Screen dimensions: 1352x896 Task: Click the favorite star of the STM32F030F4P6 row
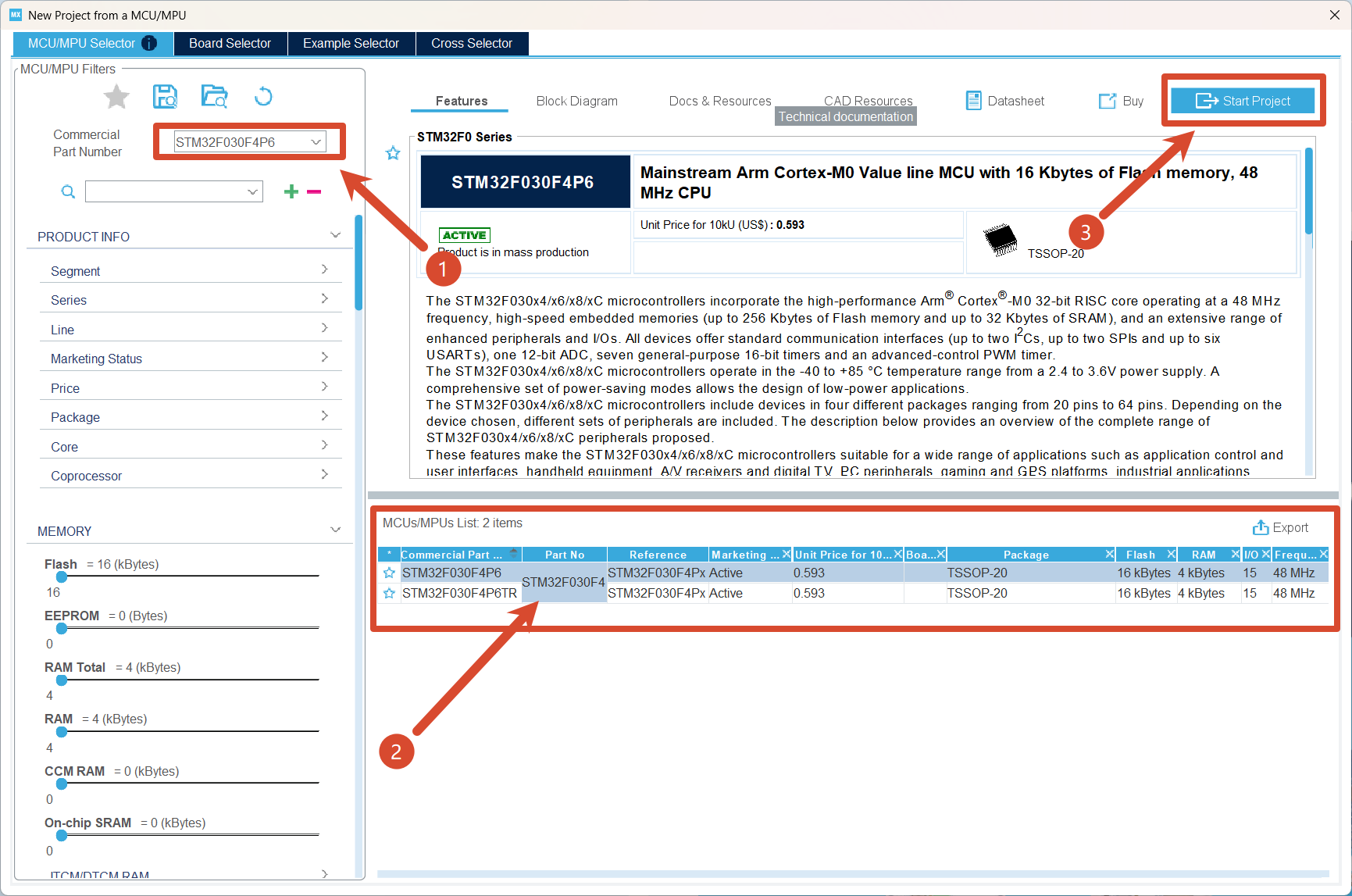389,573
